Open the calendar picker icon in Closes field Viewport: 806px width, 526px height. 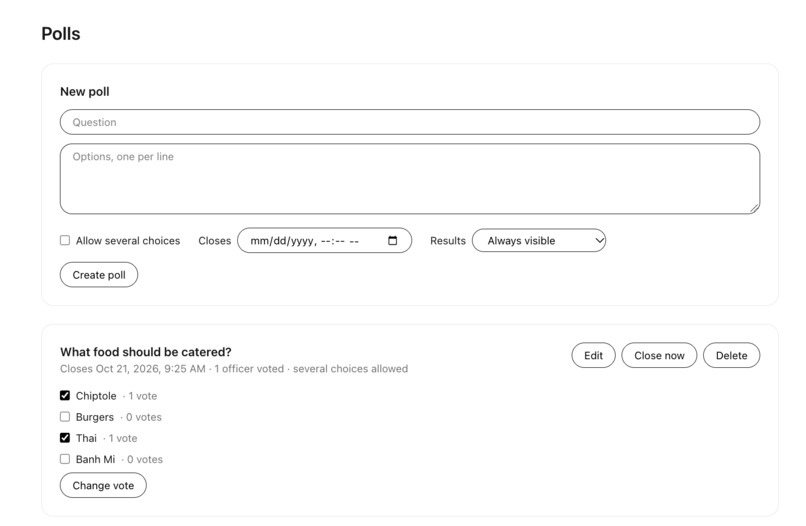coord(393,240)
